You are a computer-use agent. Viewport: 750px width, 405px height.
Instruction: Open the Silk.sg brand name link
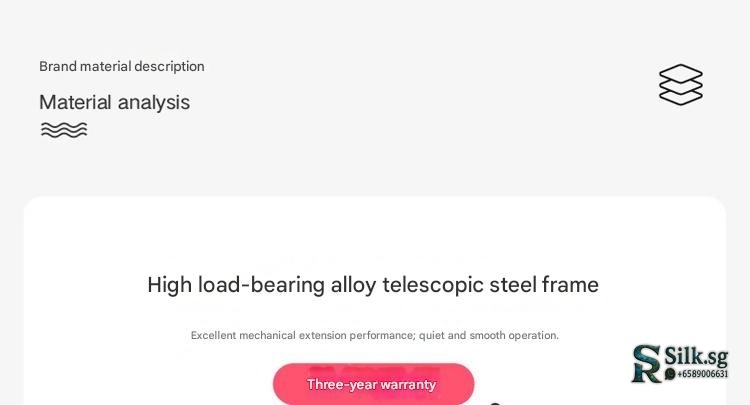pyautogui.click(x=696, y=355)
